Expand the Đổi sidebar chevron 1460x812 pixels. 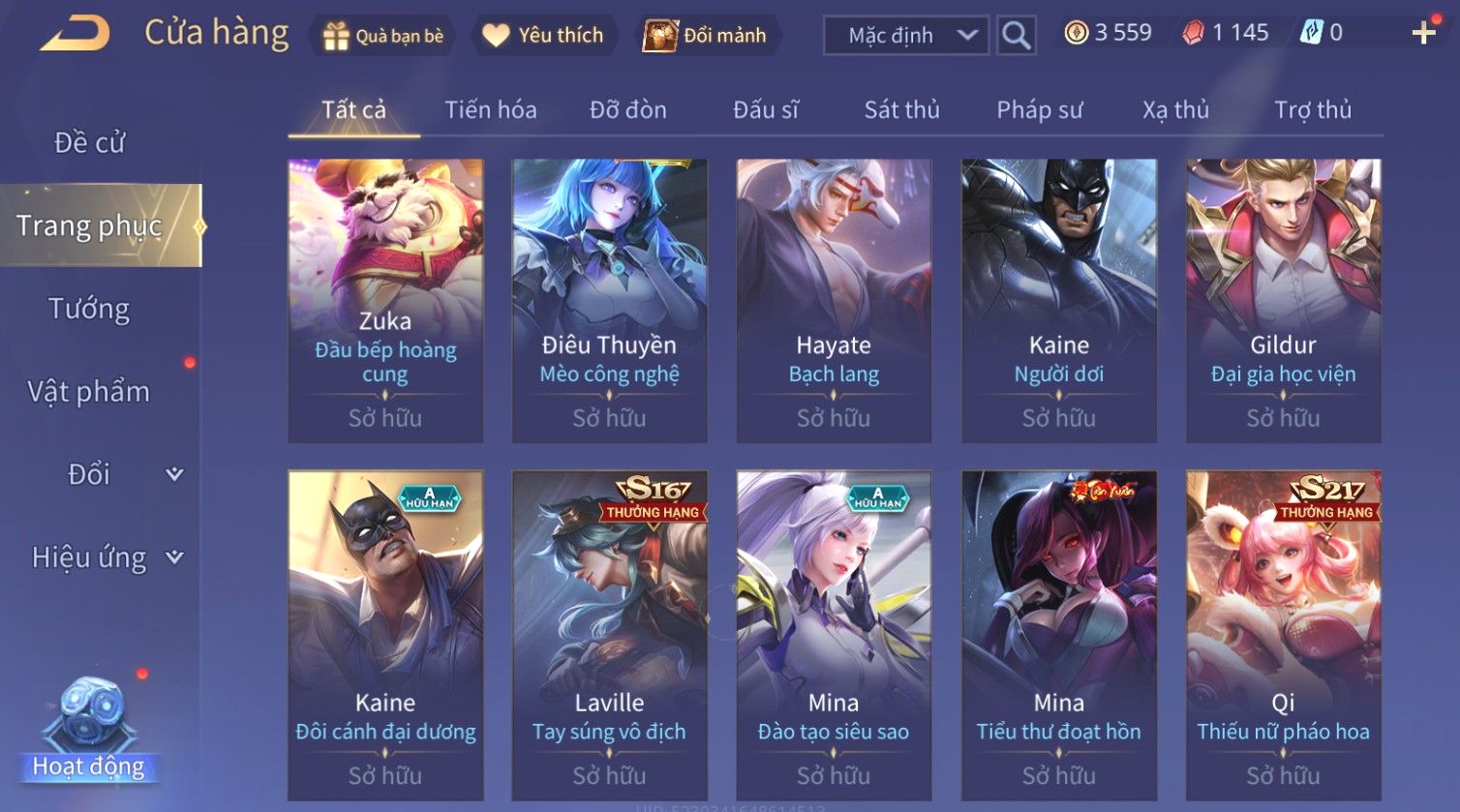pos(174,474)
